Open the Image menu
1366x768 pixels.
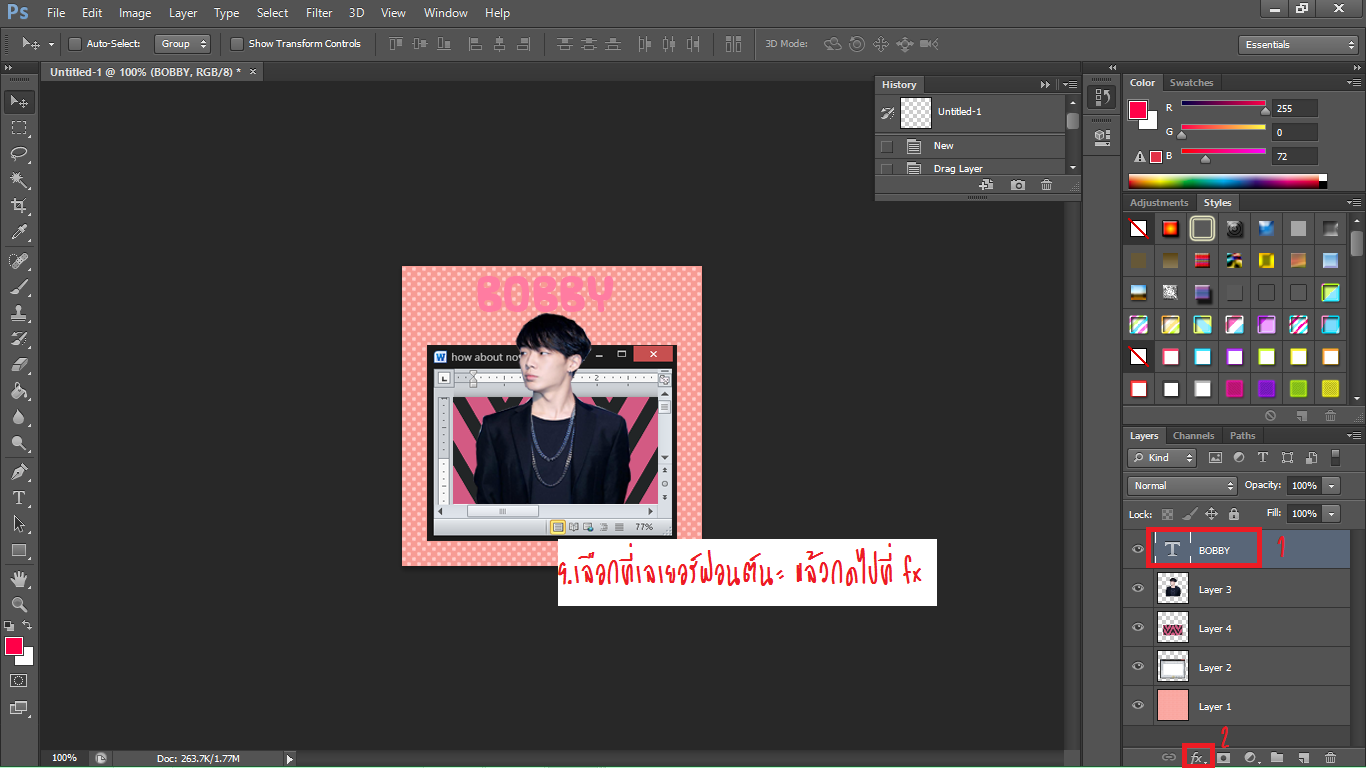point(135,13)
